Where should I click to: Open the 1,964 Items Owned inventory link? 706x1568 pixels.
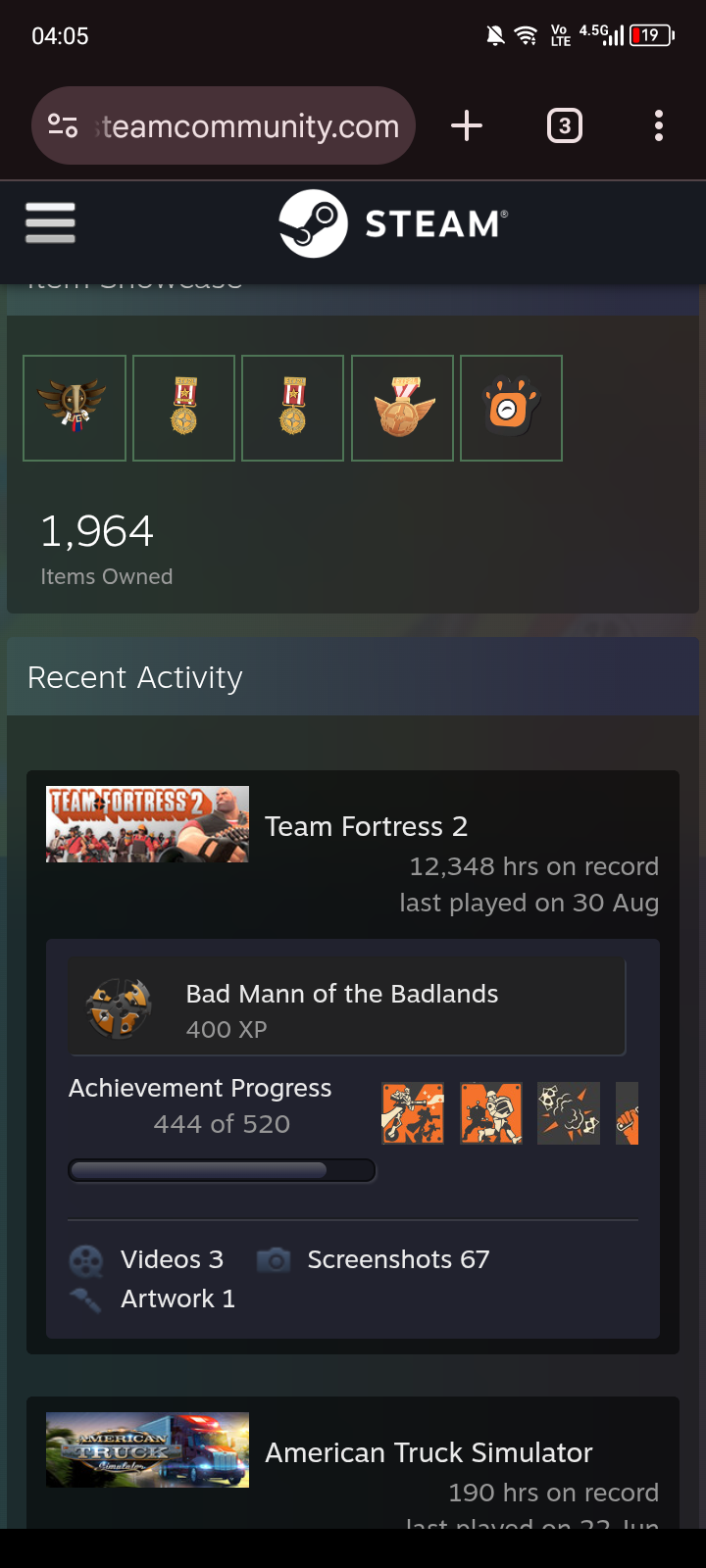pos(106,549)
